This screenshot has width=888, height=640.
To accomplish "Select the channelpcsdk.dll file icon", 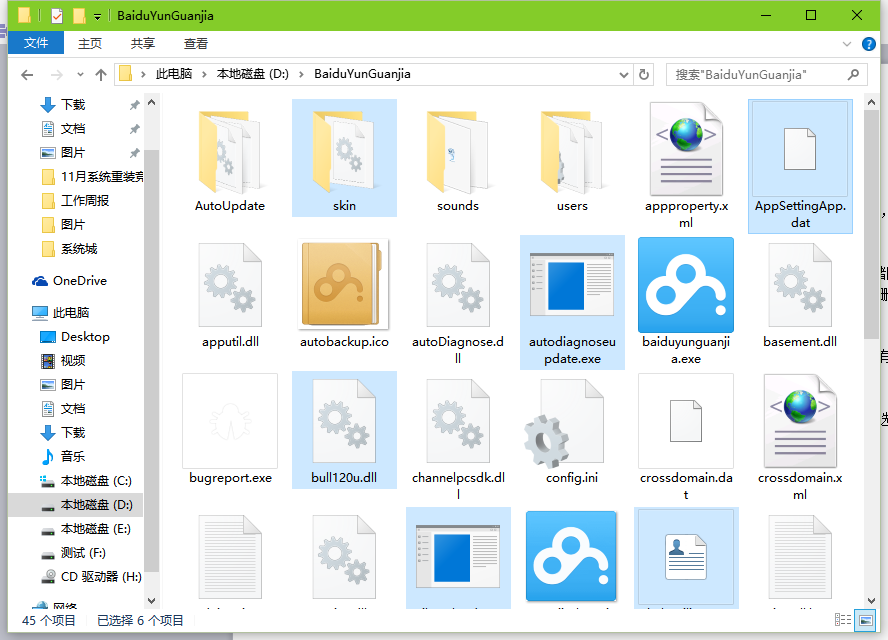I will click(x=458, y=421).
